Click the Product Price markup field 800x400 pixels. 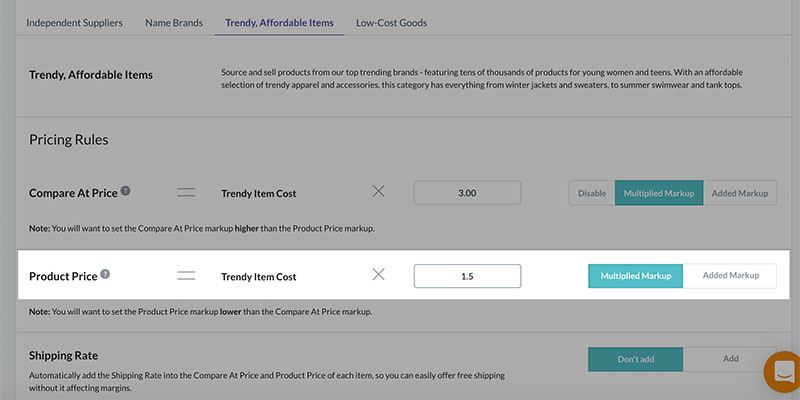tap(467, 276)
